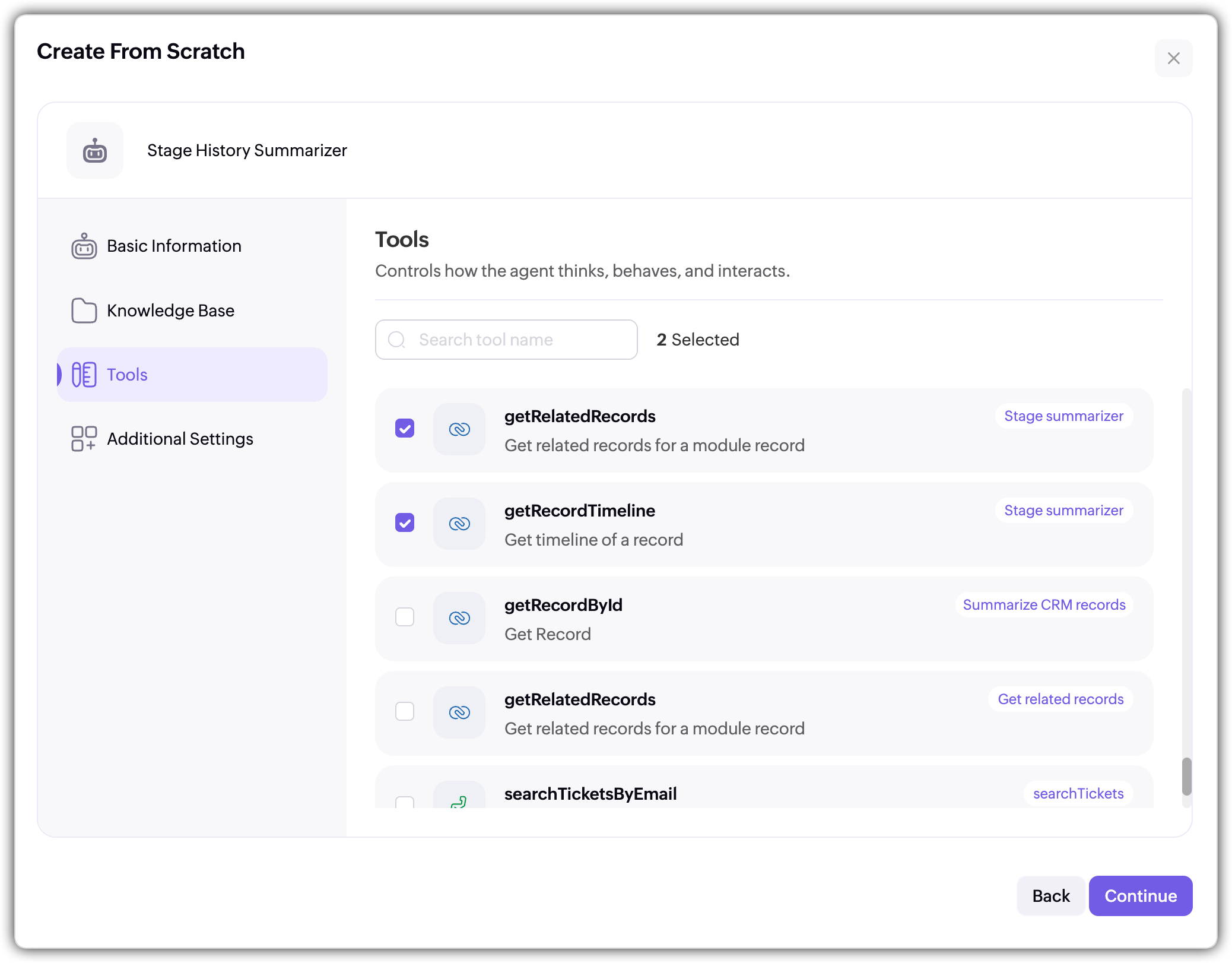Image resolution: width=1232 pixels, height=963 pixels.
Task: Click the getRecordTimeline link icon
Action: [x=459, y=524]
